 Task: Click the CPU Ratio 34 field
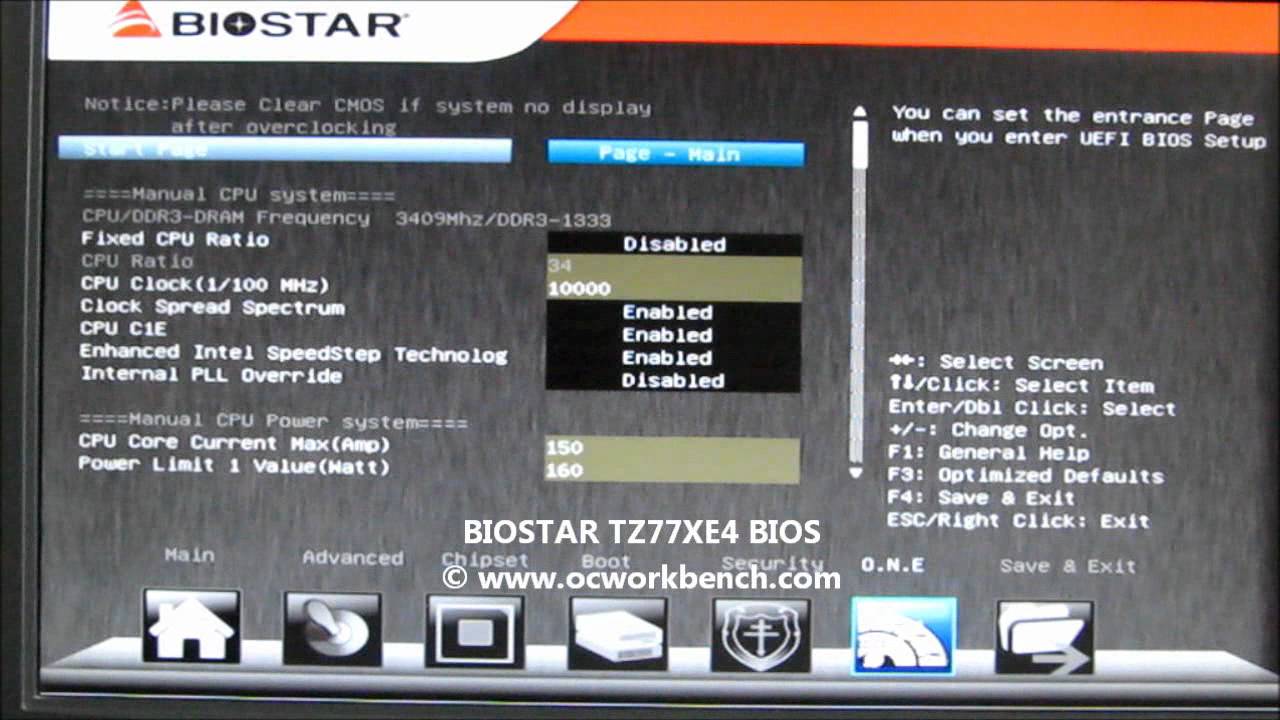674,267
